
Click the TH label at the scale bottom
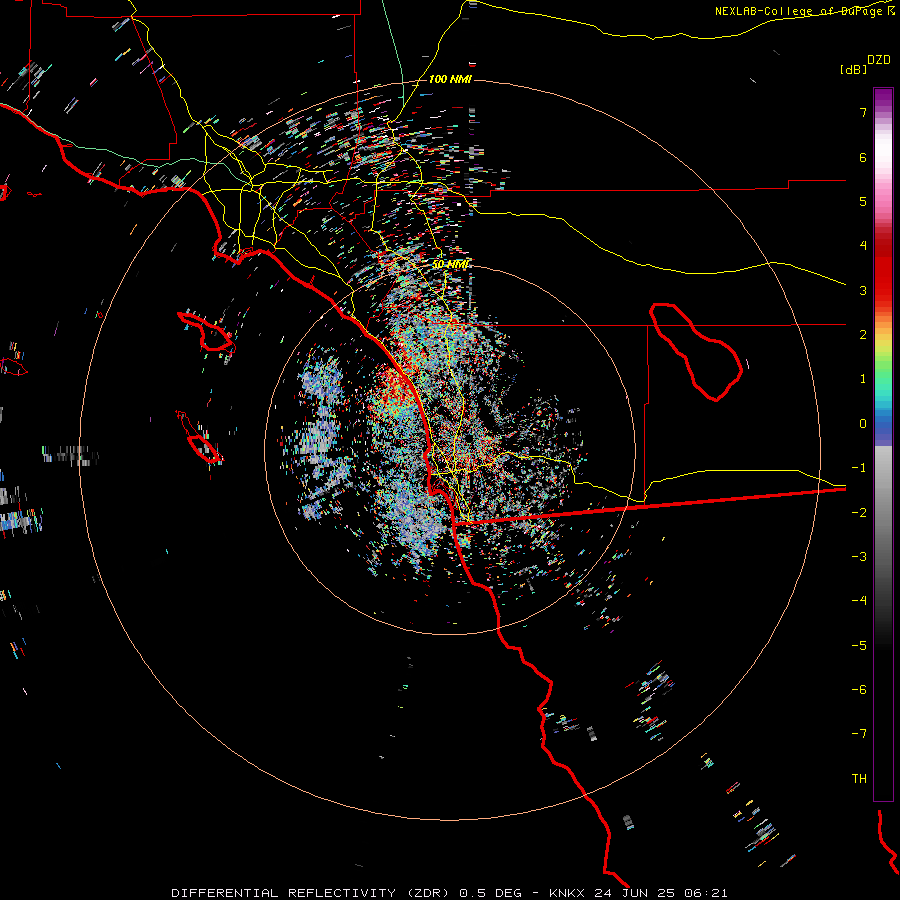pos(859,778)
